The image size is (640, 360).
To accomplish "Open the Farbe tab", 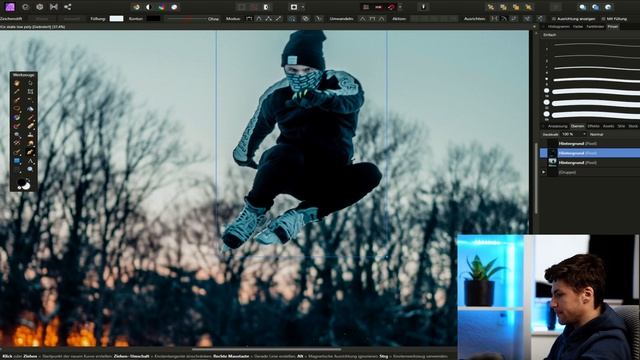I will coord(578,27).
